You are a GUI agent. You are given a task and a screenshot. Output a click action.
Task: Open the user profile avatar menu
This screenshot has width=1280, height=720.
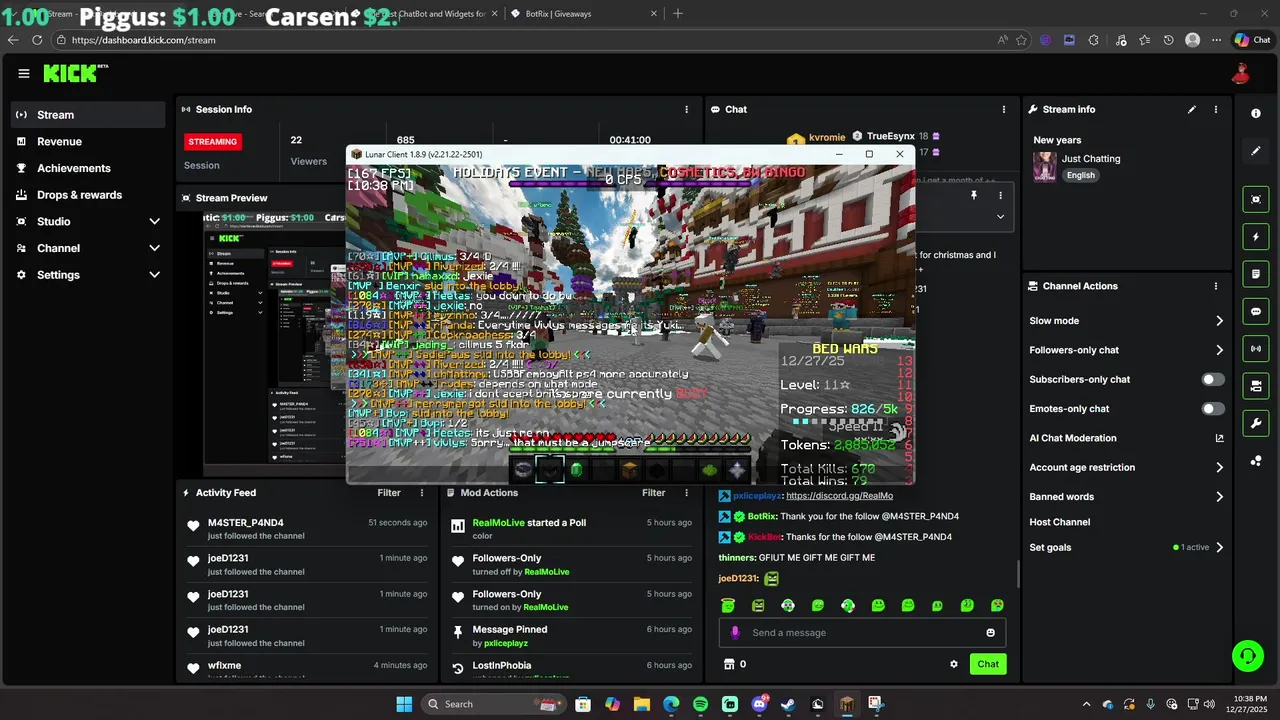click(x=1241, y=73)
